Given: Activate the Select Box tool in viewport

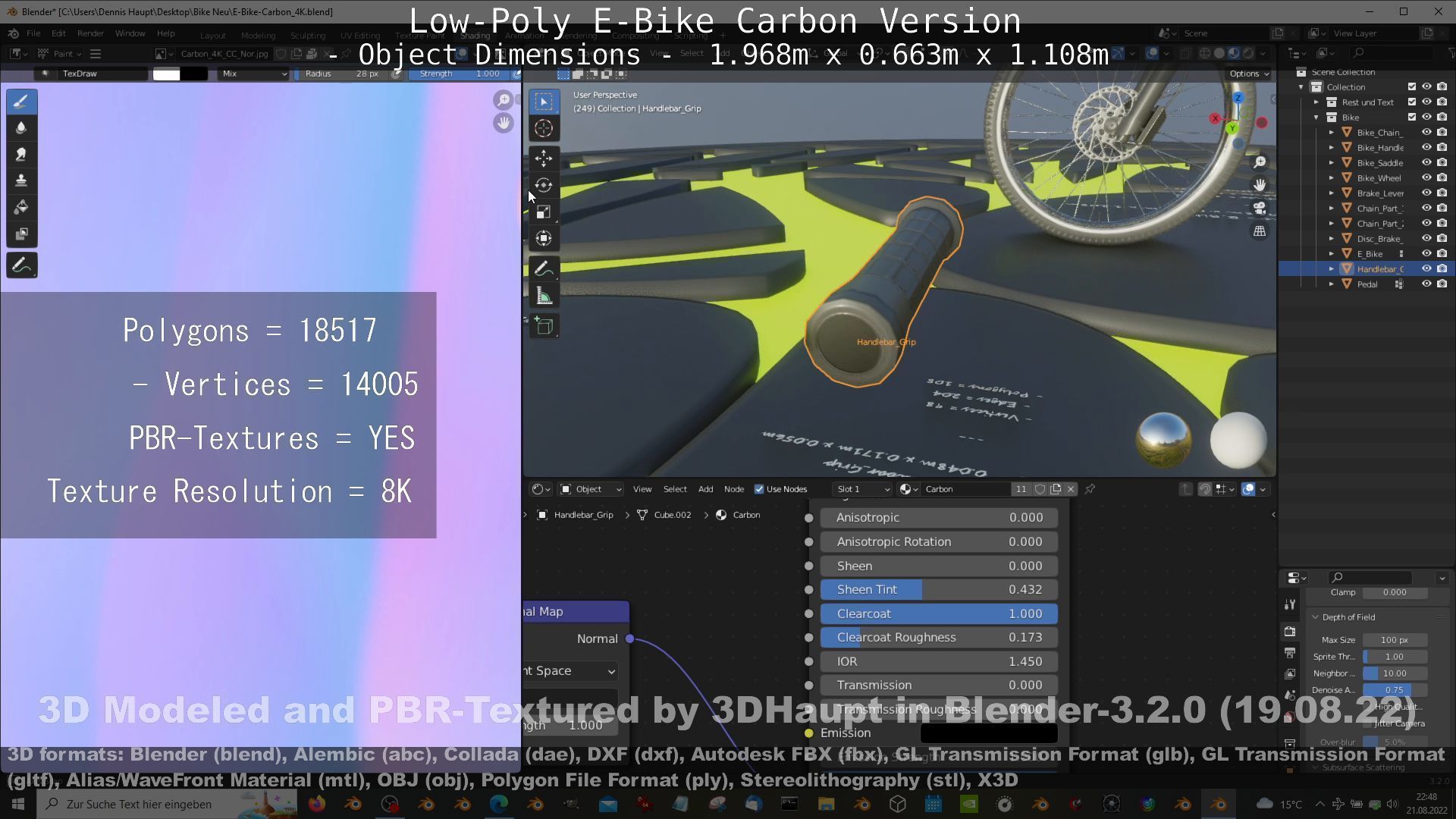Looking at the screenshot, I should point(544,102).
